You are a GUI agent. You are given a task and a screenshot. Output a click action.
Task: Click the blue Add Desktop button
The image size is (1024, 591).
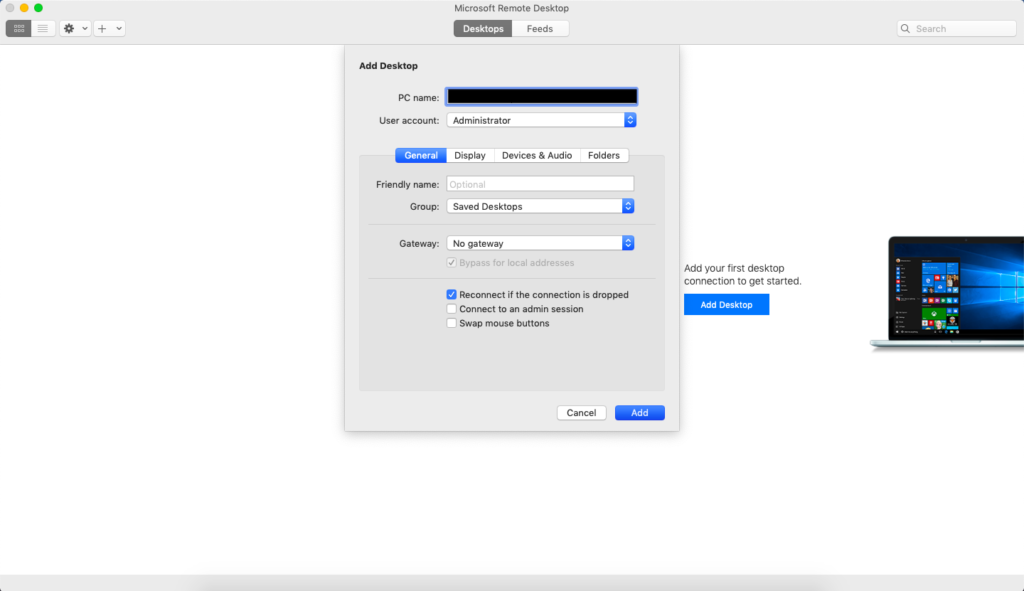[726, 304]
